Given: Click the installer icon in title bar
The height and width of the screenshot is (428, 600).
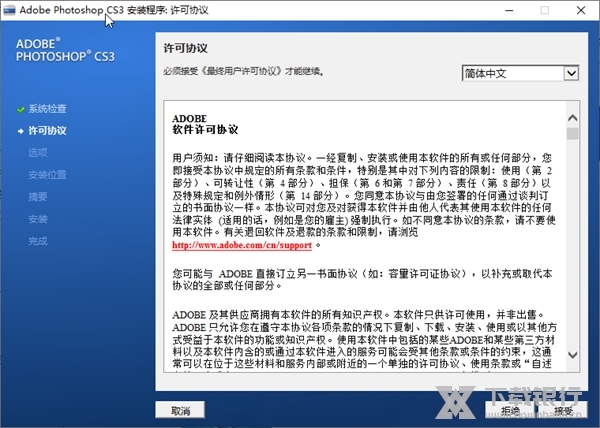Looking at the screenshot, I should point(9,10).
